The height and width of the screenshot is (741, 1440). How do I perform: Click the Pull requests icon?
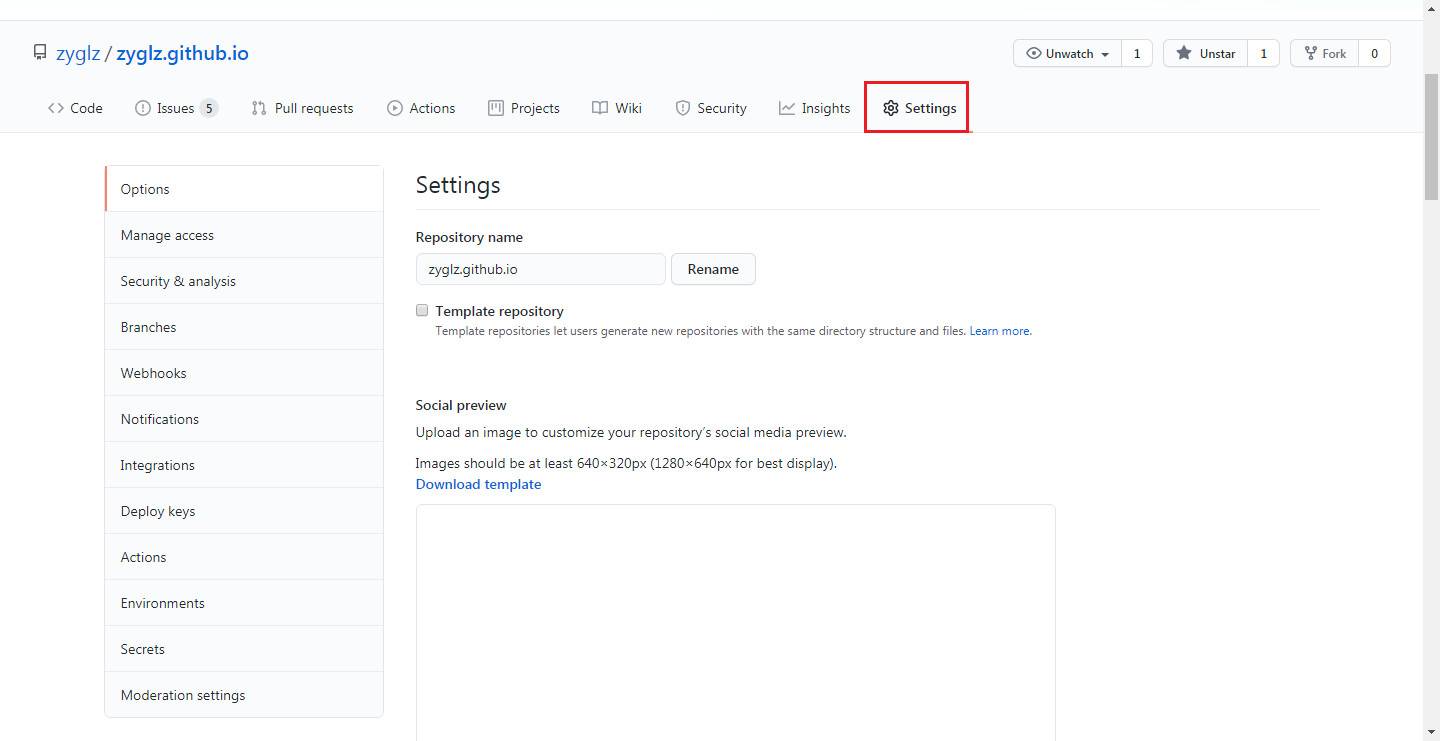[259, 108]
